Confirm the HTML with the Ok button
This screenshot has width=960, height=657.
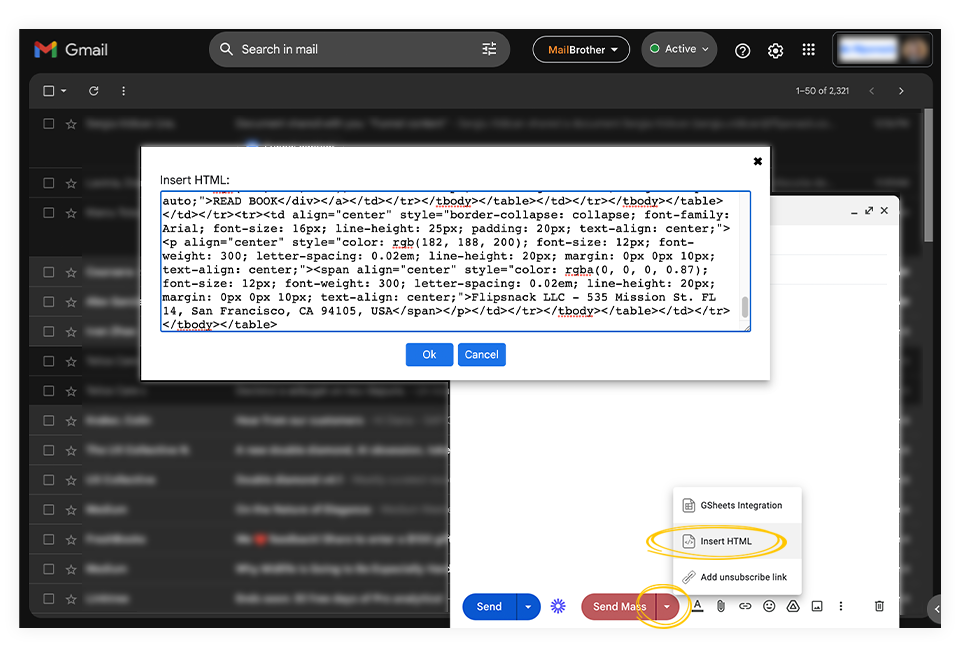[429, 354]
